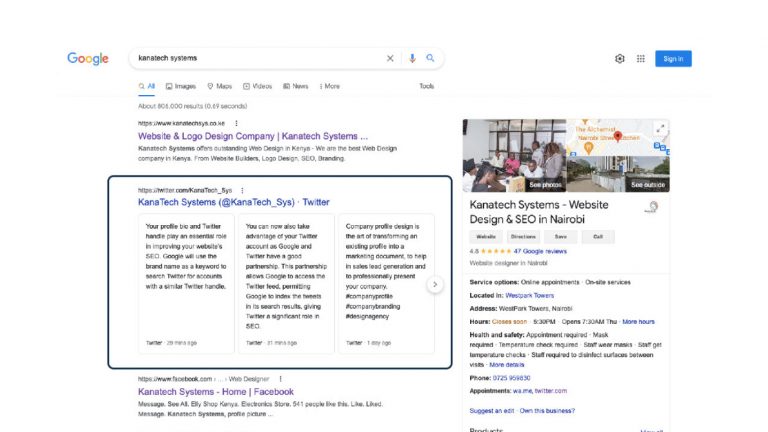768x432 pixels.
Task: Click the Website button in knowledge panel
Action: [x=486, y=237]
